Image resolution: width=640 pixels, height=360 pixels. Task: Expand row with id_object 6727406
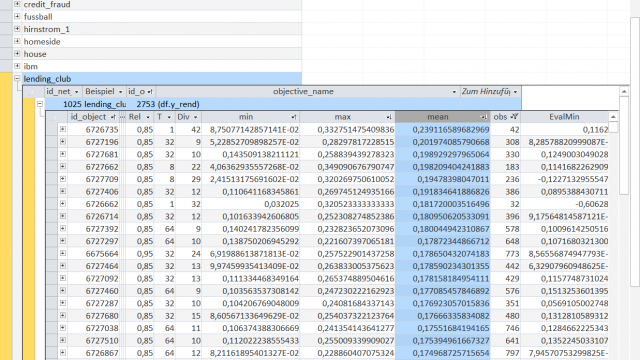click(62, 191)
